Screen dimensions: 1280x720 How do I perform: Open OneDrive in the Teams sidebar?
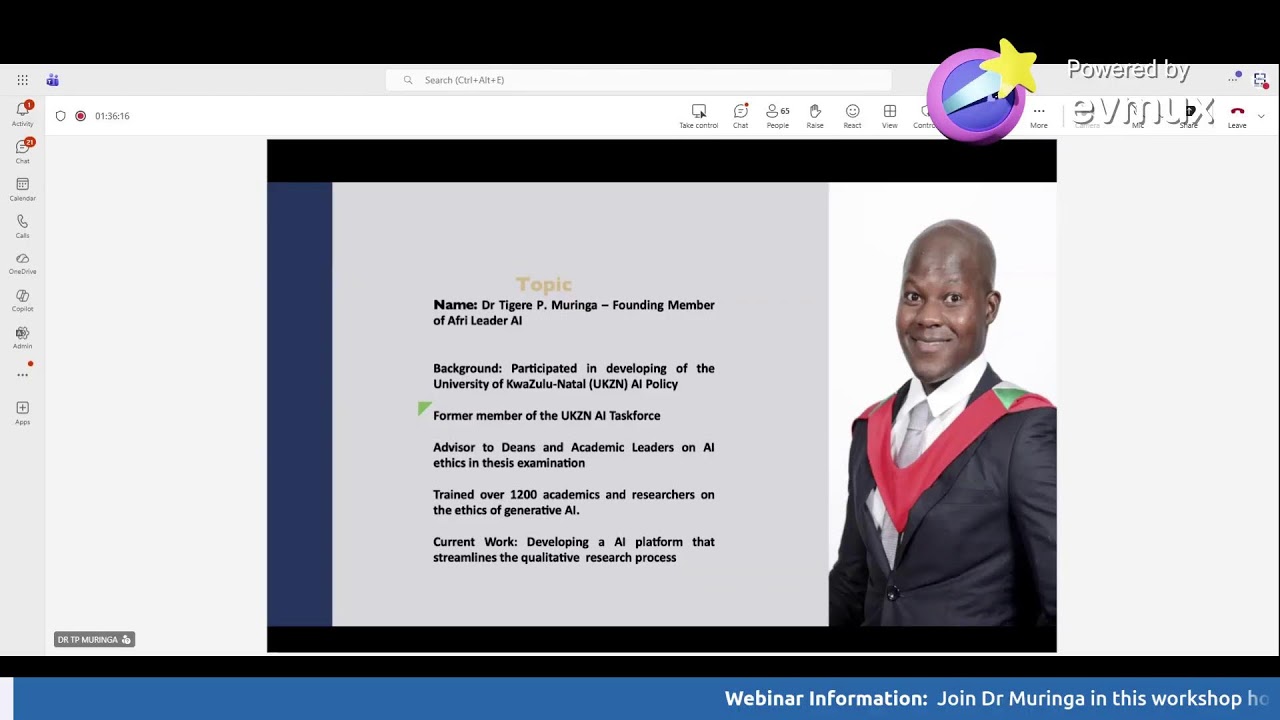22,263
